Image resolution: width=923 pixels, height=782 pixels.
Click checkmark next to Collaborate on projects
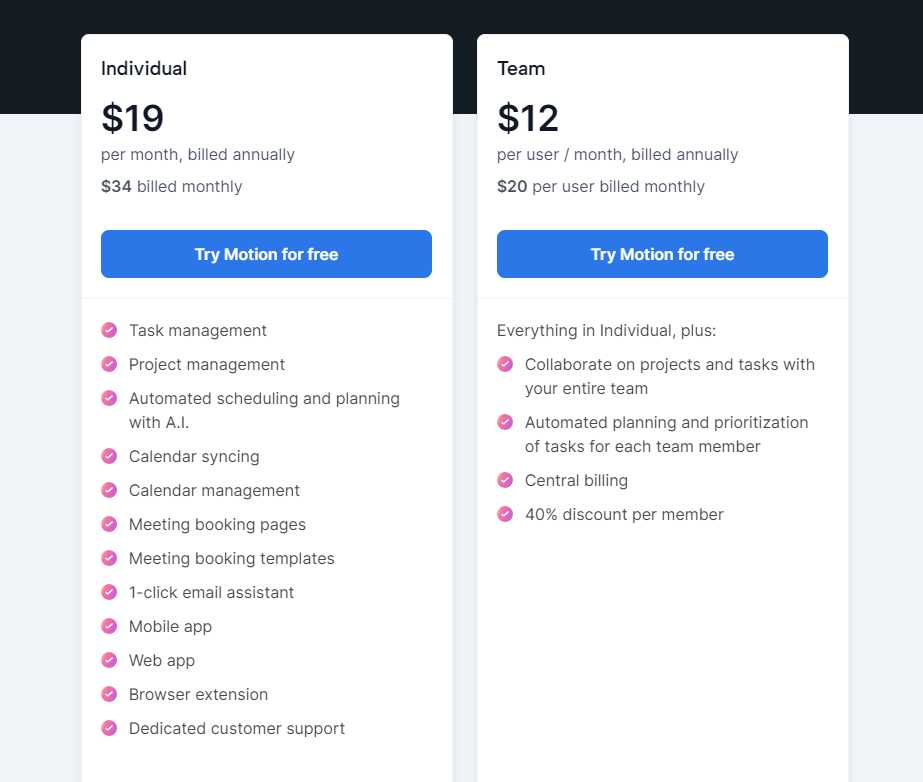tap(505, 364)
